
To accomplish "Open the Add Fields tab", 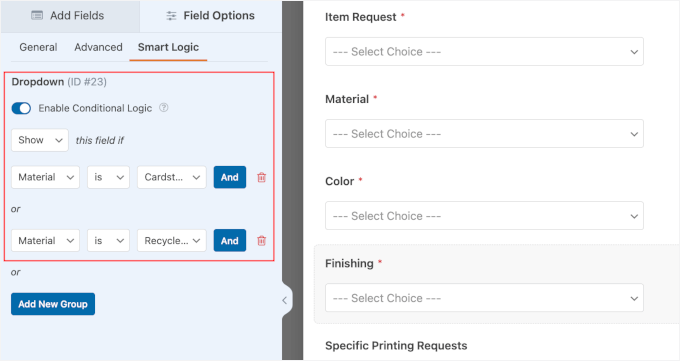I will [70, 16].
